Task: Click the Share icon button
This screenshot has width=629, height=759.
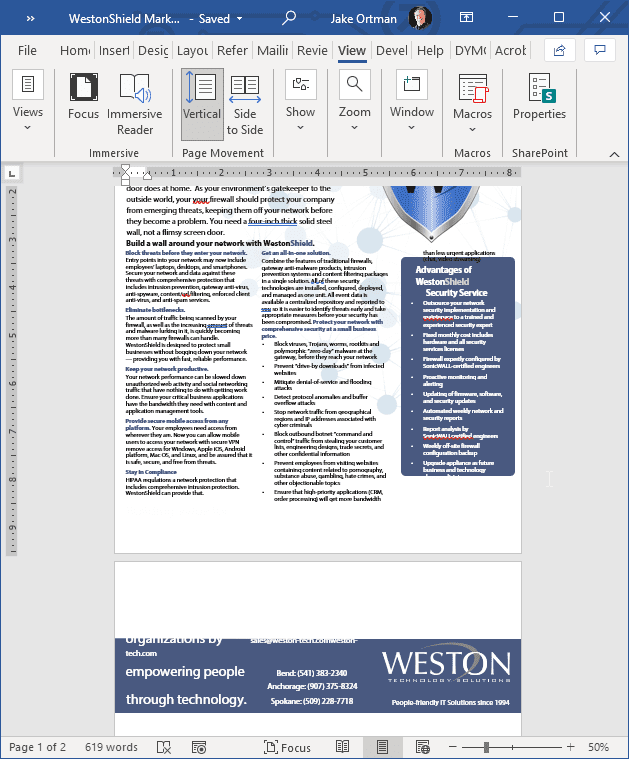Action: (559, 50)
